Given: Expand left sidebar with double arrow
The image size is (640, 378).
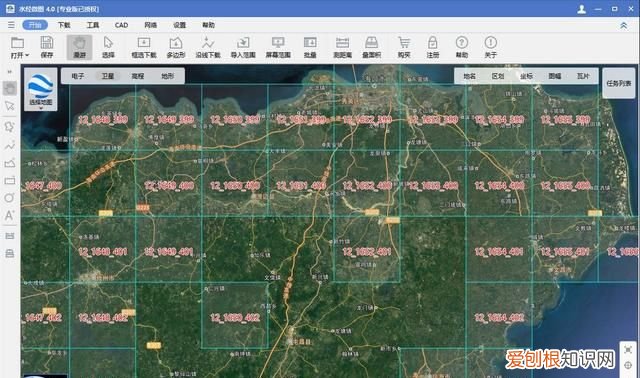Looking at the screenshot, I should click(10, 72).
